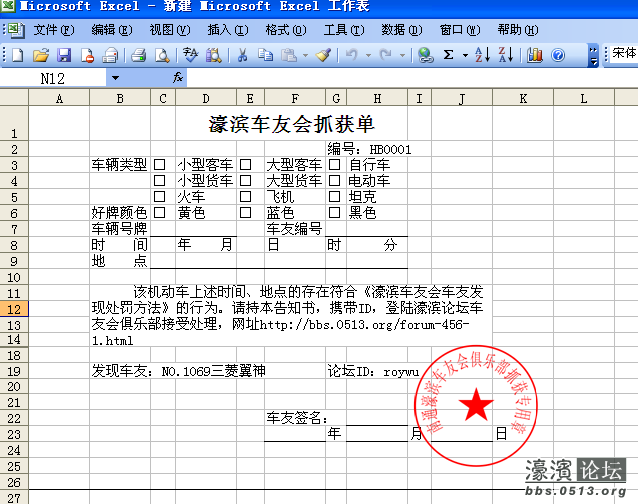Click the cell with 编号: HB0001
Screen dimensions: 638x504
[x=369, y=149]
